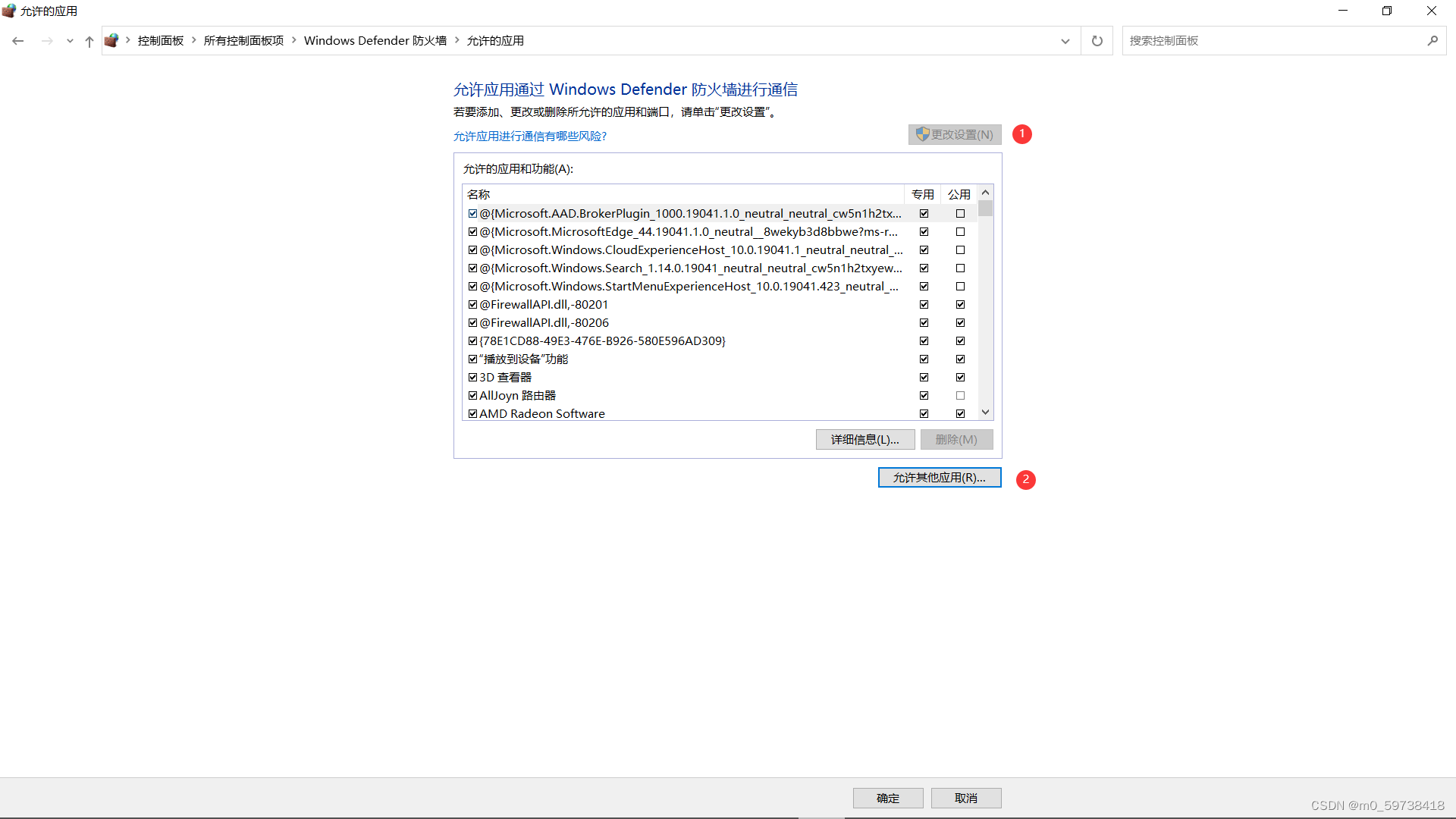Click the breadcrumb expander arrow near folder icon
Screen dimensions: 1456x819
coord(127,41)
